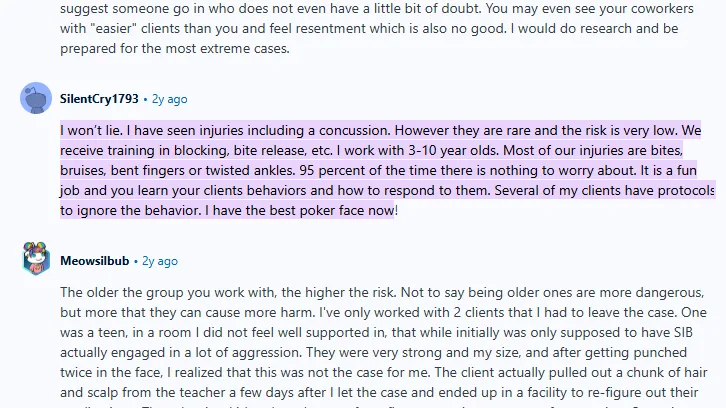
Task: Open Meowsilbub's colorful avatar icon
Action: coord(36,258)
